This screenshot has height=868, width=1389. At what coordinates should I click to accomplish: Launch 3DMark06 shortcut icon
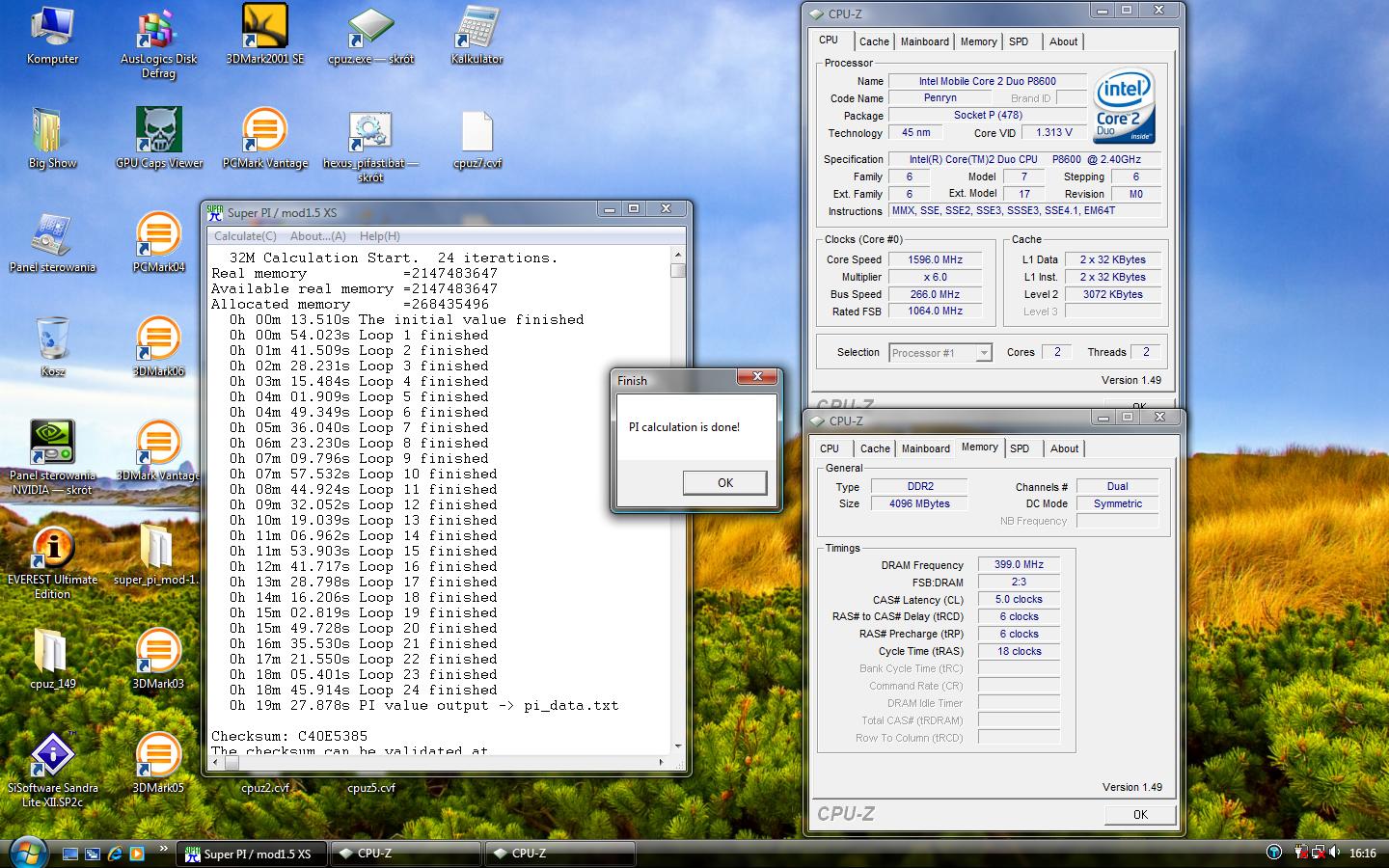158,347
